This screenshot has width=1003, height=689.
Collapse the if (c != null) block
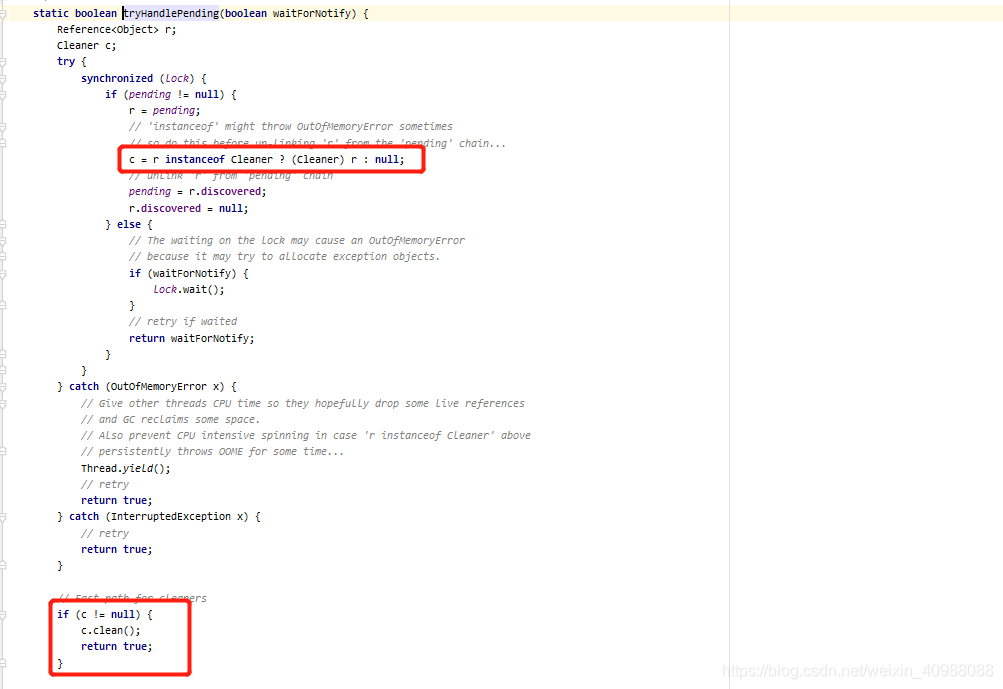[x=4, y=614]
